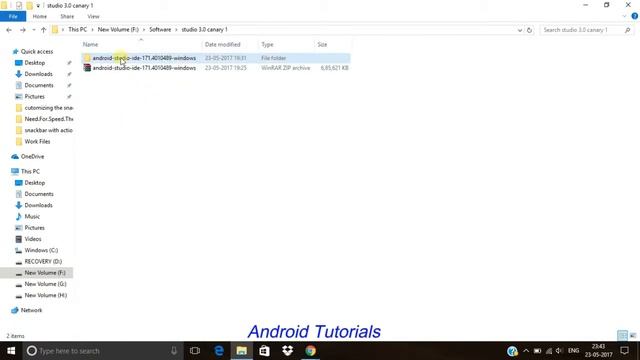Open the New Volume (H:) drive

click(x=46, y=295)
